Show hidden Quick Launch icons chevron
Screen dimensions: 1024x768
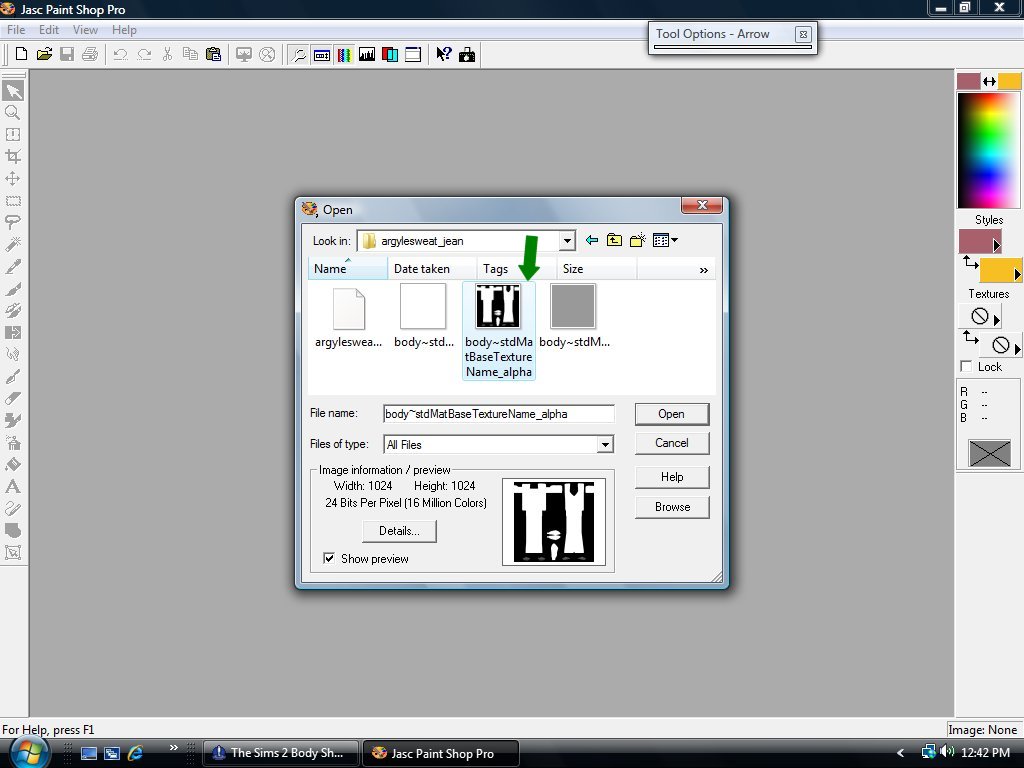coord(173,747)
